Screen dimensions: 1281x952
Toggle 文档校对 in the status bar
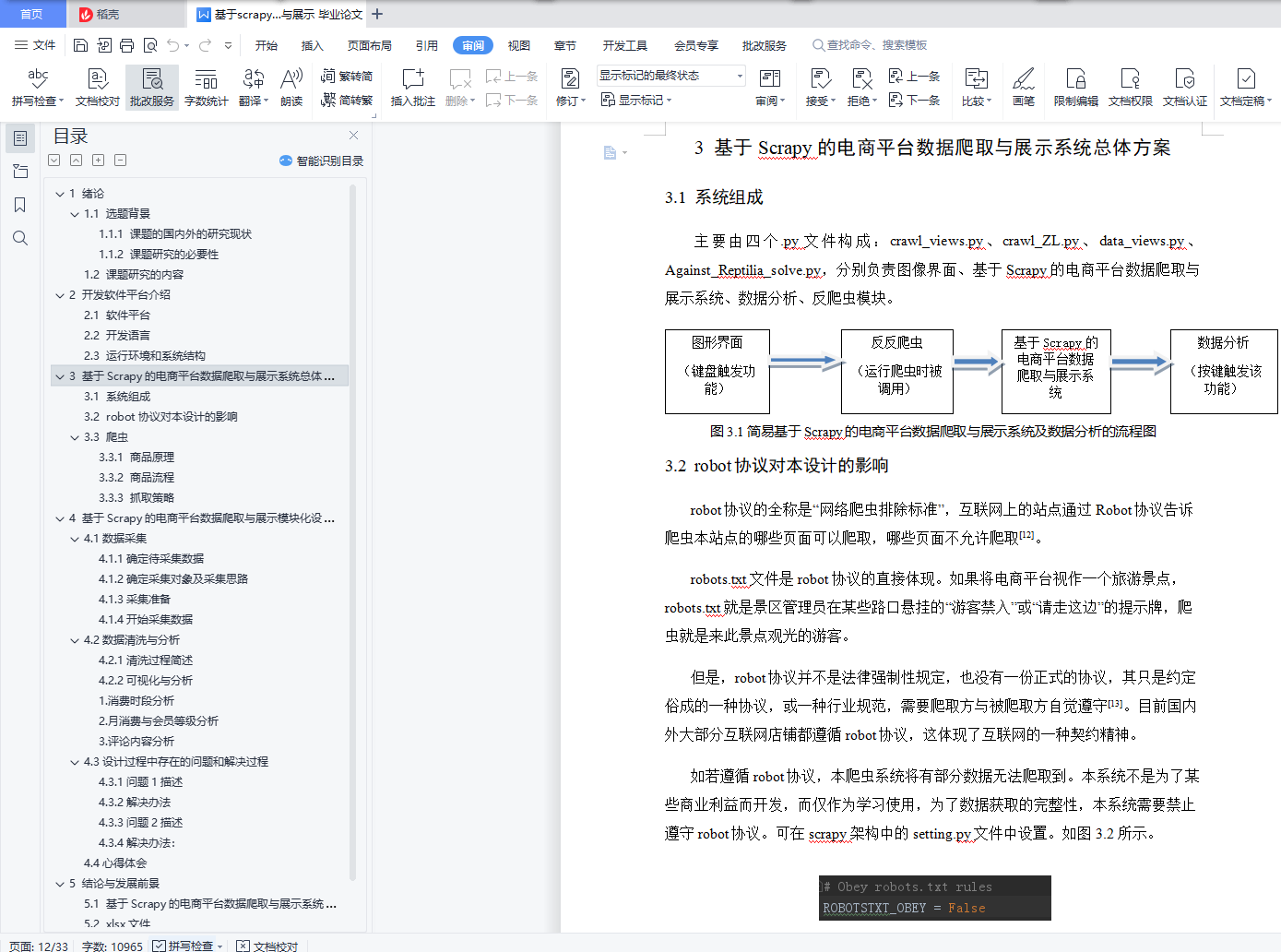click(267, 946)
